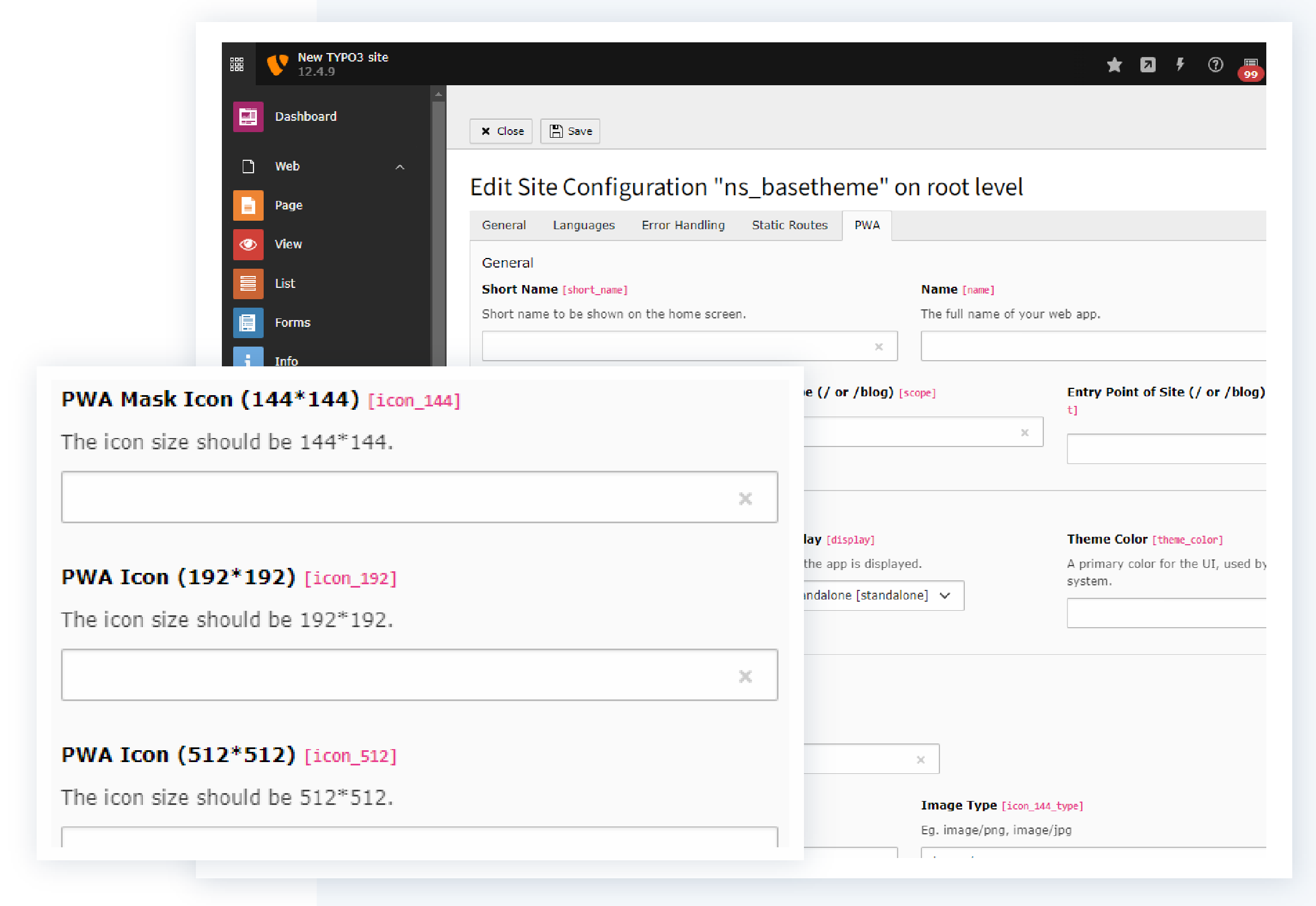Select the List module icon
The height and width of the screenshot is (906, 1316).
pos(248,283)
